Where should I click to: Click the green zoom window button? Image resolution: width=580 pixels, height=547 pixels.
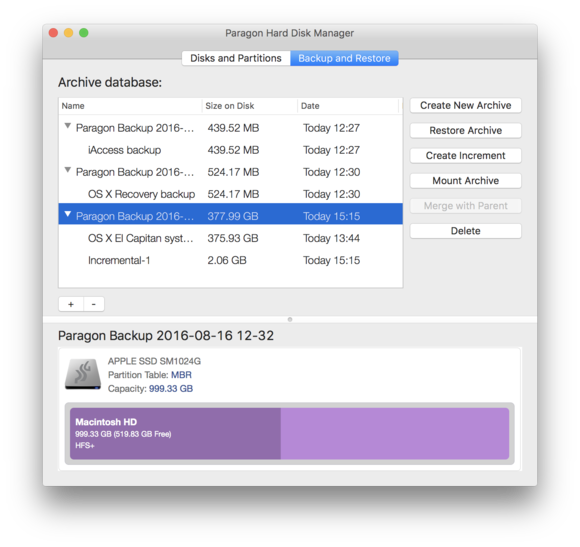(x=84, y=33)
